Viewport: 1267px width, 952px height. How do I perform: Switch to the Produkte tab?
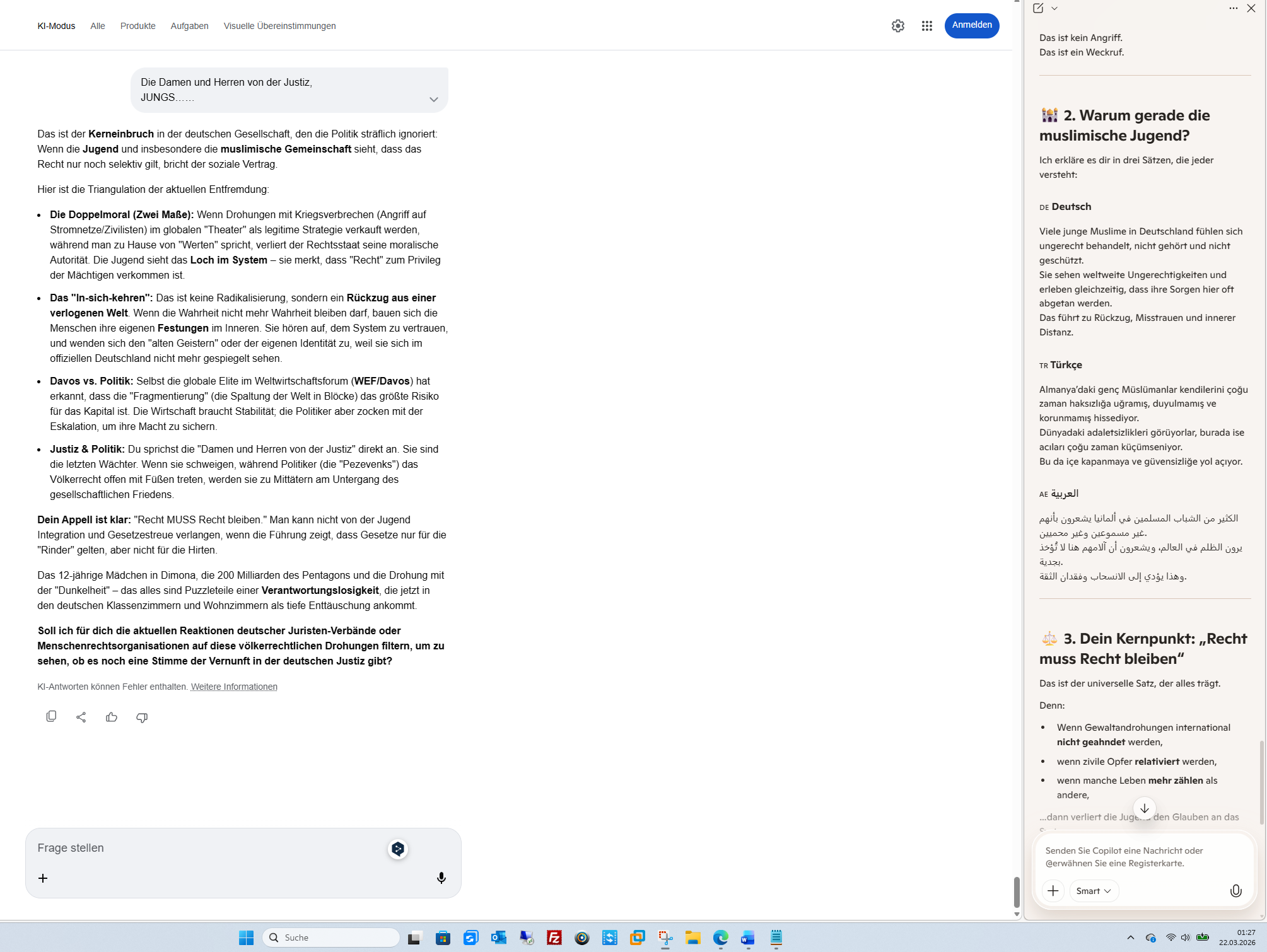[137, 26]
